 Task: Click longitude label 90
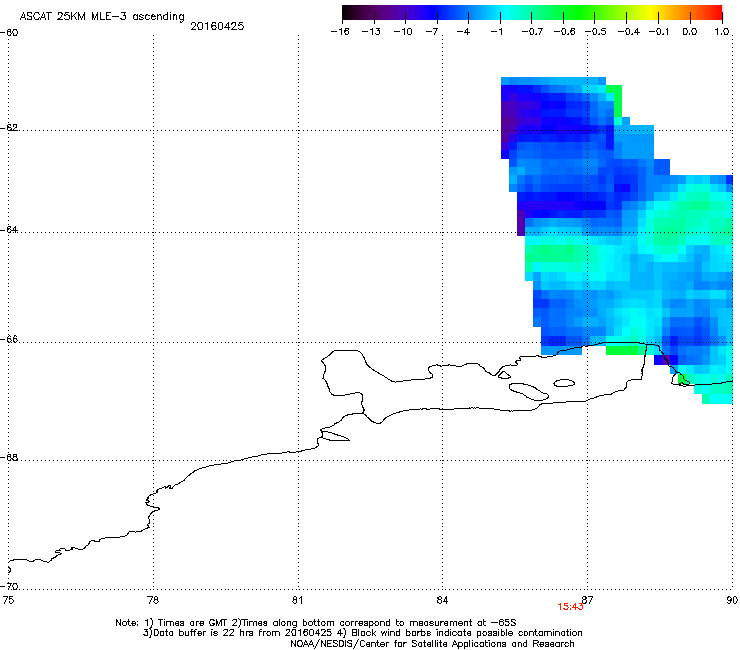[x=732, y=600]
